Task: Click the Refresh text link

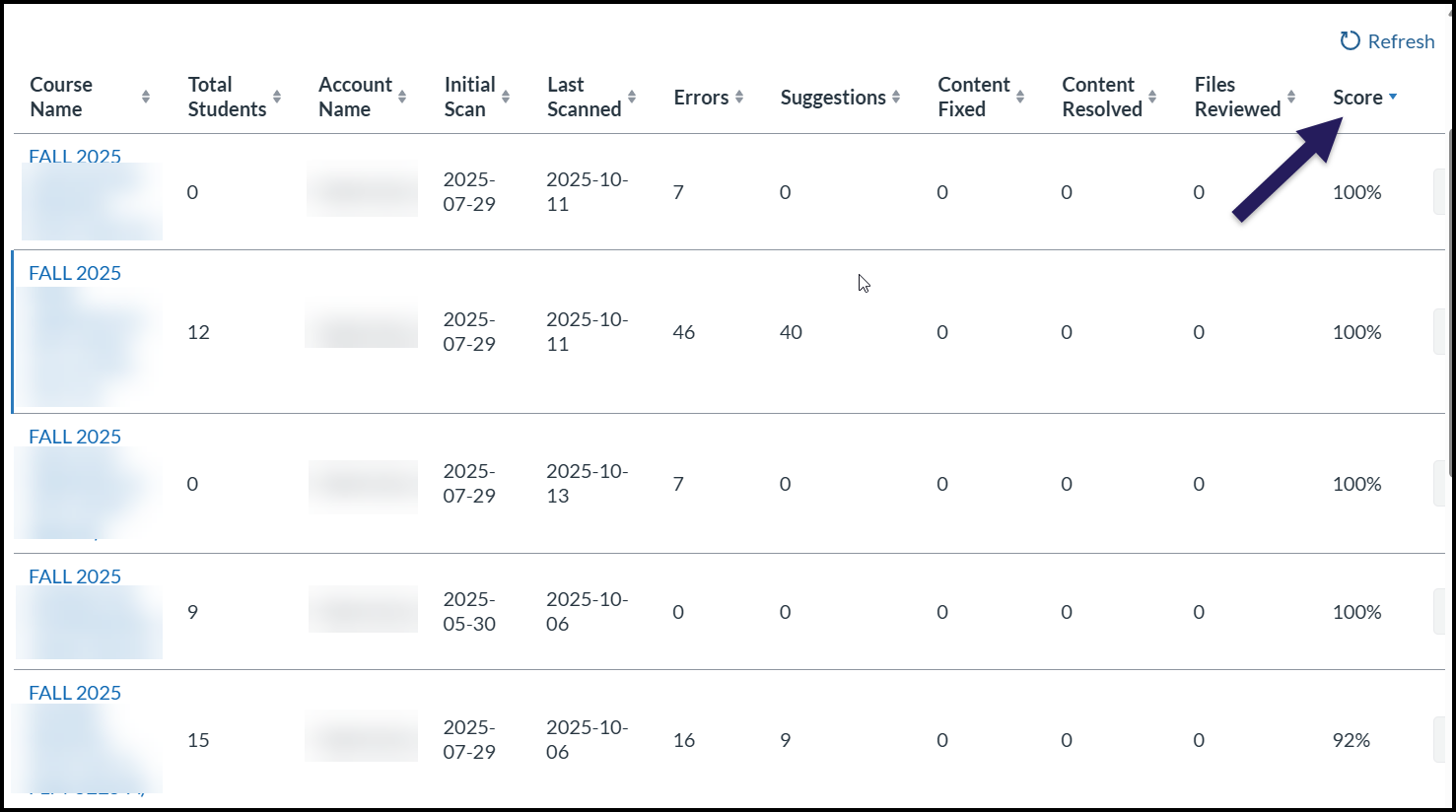Action: point(1399,40)
